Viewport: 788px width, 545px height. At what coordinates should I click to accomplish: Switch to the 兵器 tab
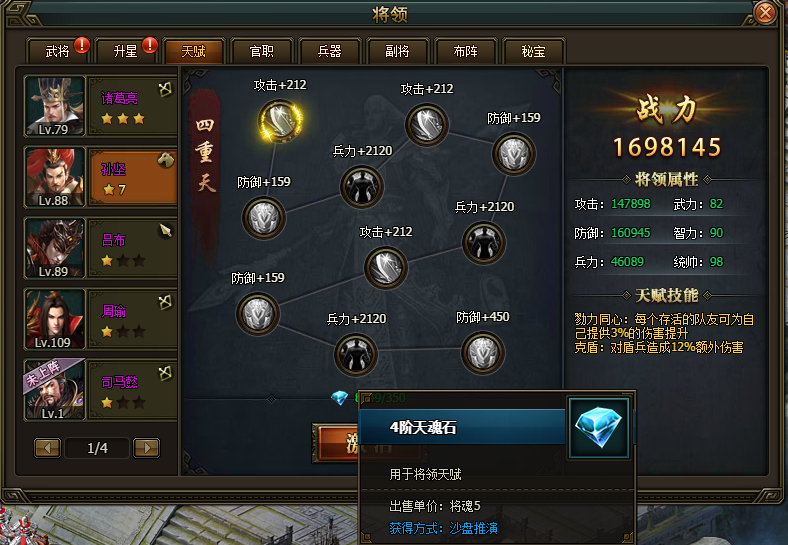[330, 51]
